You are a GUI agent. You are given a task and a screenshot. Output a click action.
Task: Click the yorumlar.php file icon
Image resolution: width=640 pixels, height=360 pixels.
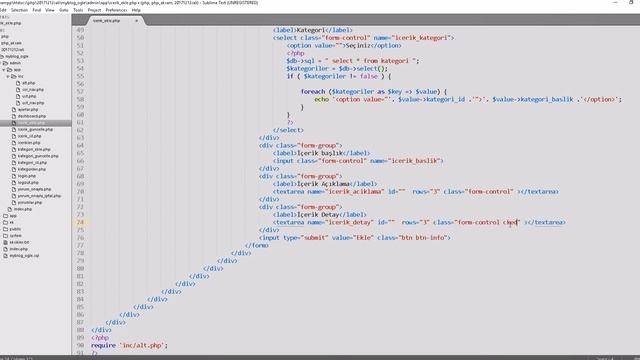[14, 202]
